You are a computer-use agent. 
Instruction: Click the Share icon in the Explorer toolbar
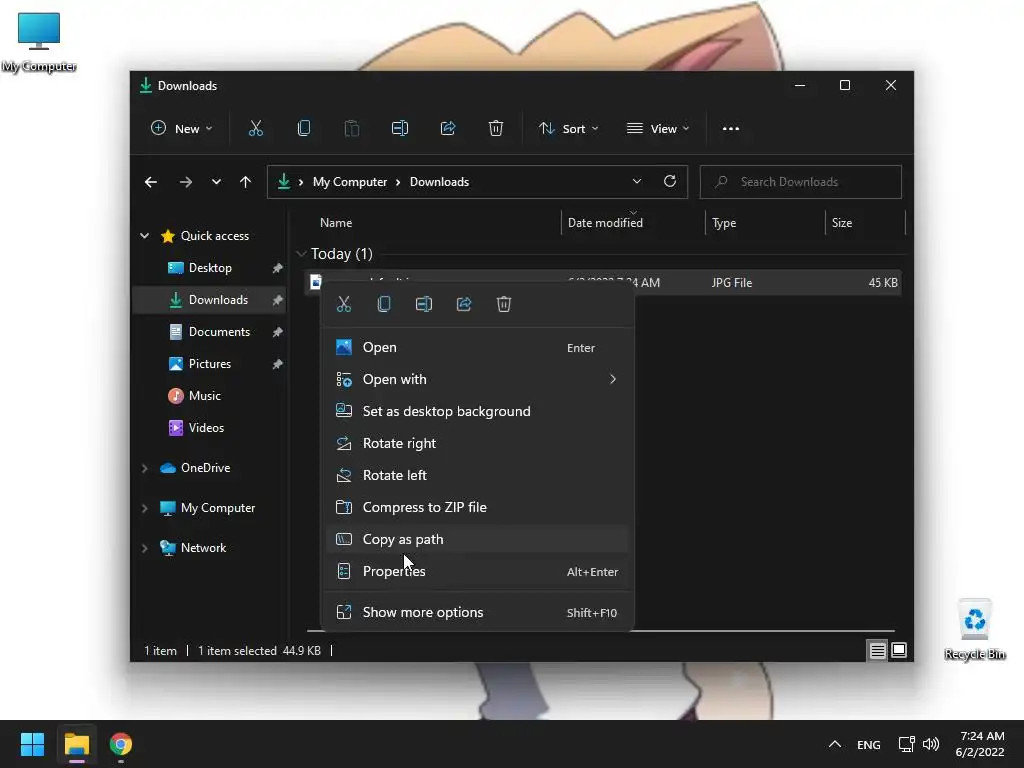point(448,129)
